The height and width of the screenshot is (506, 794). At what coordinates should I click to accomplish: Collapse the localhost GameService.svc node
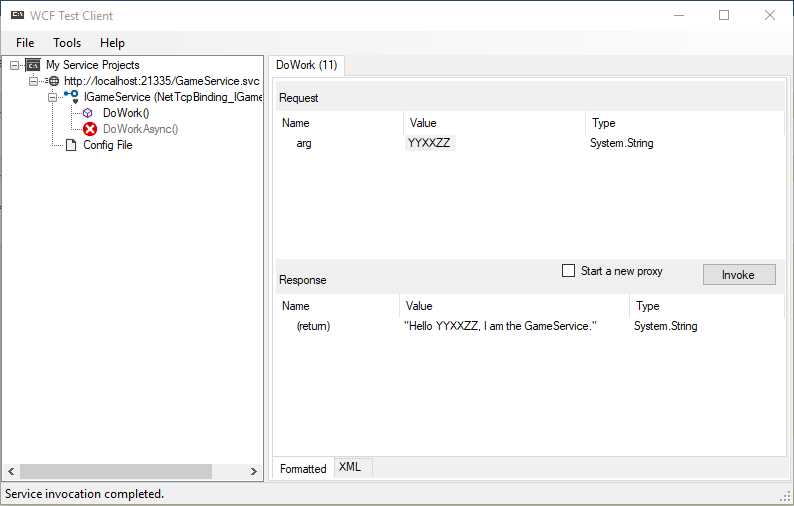click(x=33, y=81)
